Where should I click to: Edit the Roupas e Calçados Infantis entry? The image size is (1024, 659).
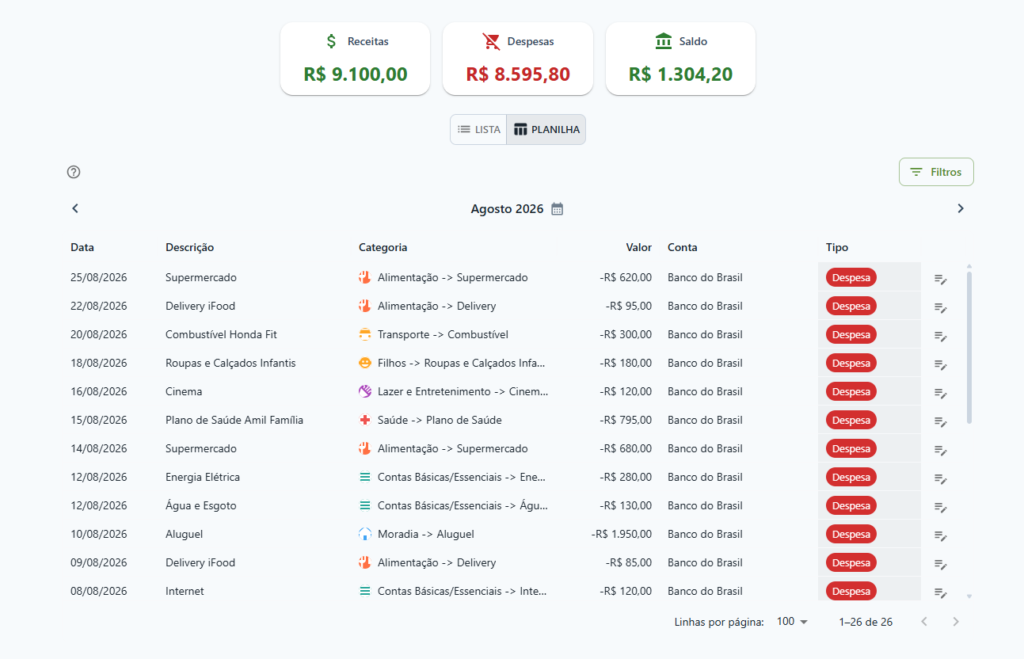click(x=940, y=364)
